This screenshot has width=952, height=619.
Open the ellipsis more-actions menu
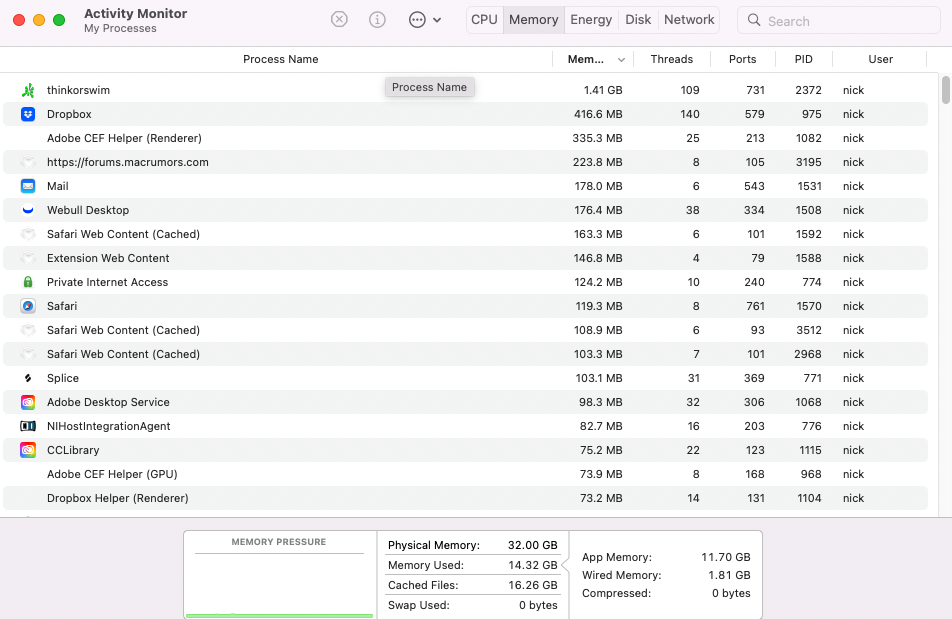(425, 20)
